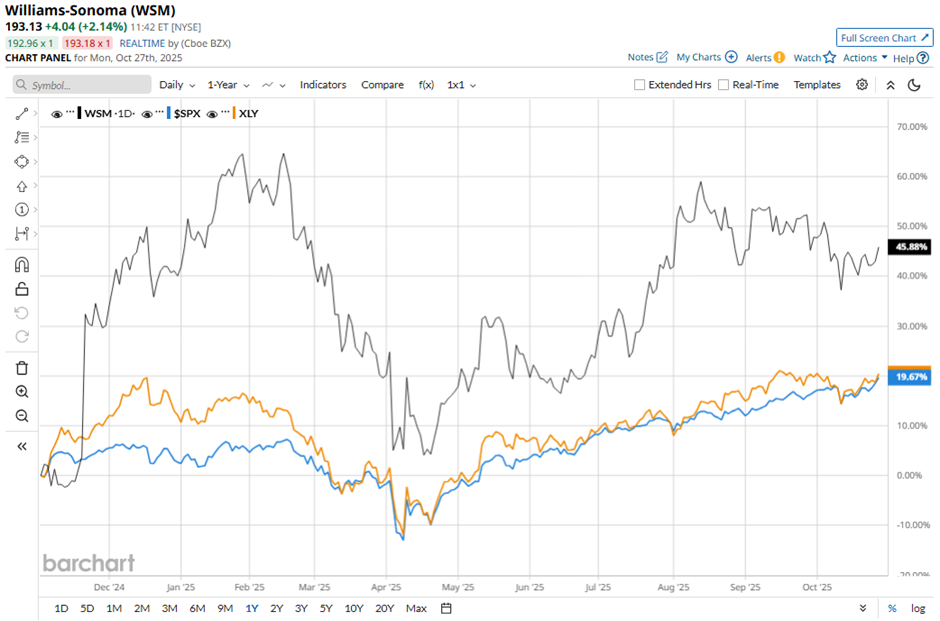Click the Watch star icon
The height and width of the screenshot is (621, 940).
[830, 58]
